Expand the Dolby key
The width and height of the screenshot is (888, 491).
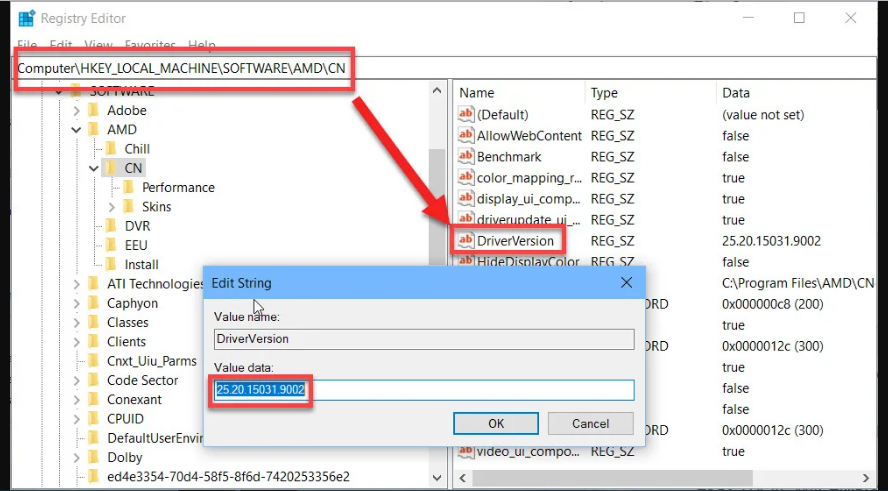pyautogui.click(x=76, y=457)
